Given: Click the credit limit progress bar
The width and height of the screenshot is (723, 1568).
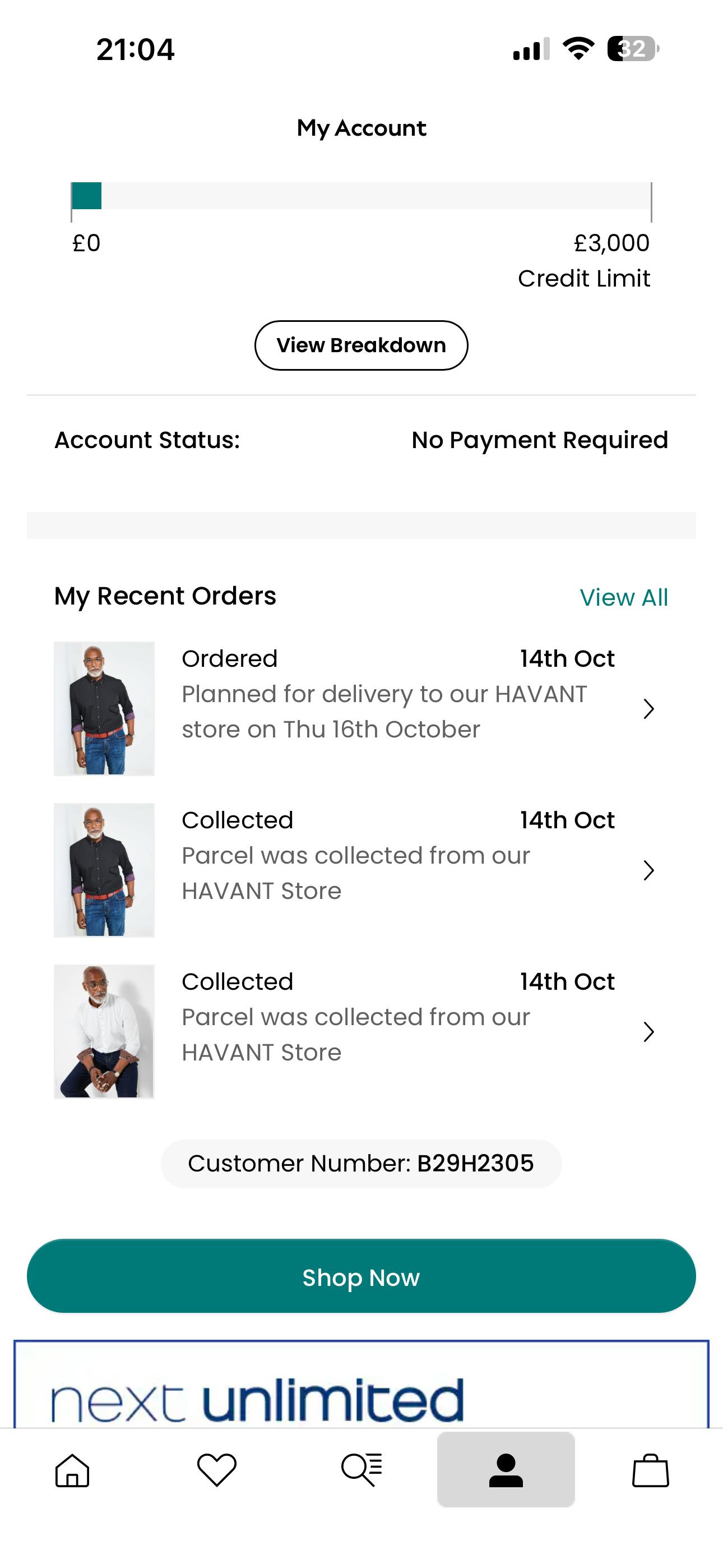Looking at the screenshot, I should click(361, 196).
